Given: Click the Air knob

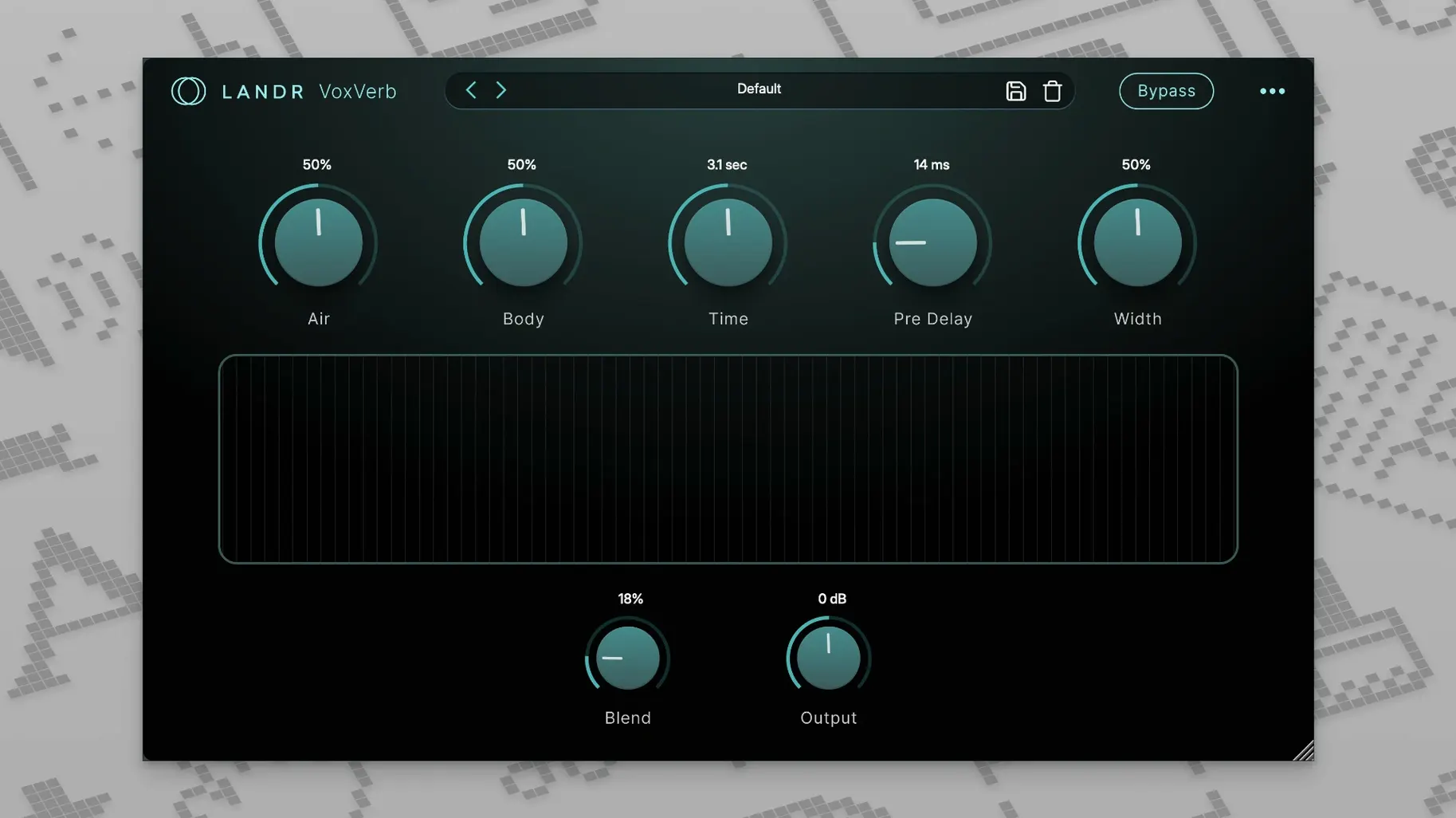Looking at the screenshot, I should pyautogui.click(x=318, y=242).
